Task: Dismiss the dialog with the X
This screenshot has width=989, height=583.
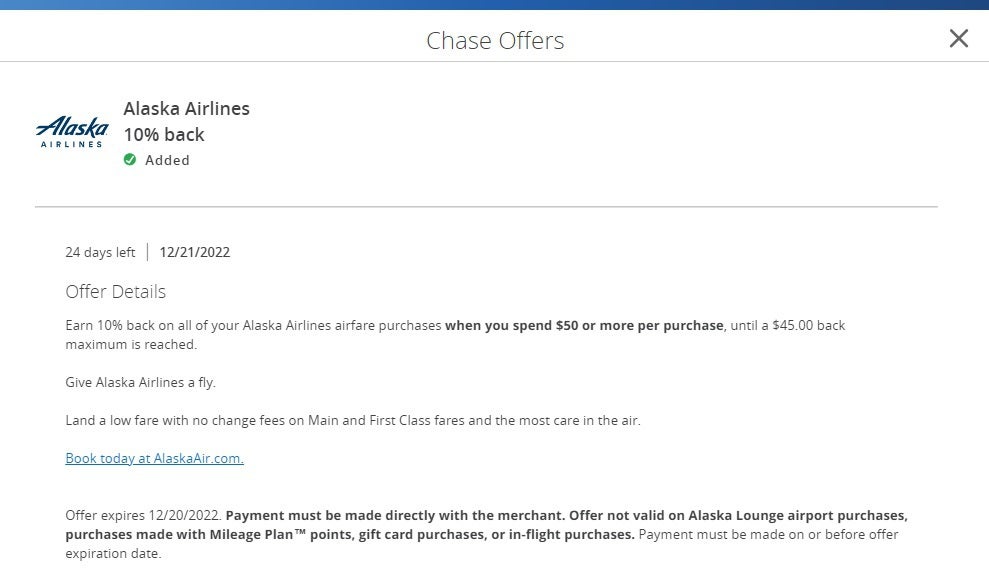Action: point(958,38)
